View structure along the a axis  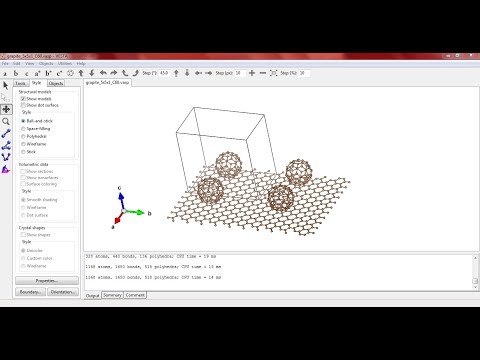[x=5, y=73]
